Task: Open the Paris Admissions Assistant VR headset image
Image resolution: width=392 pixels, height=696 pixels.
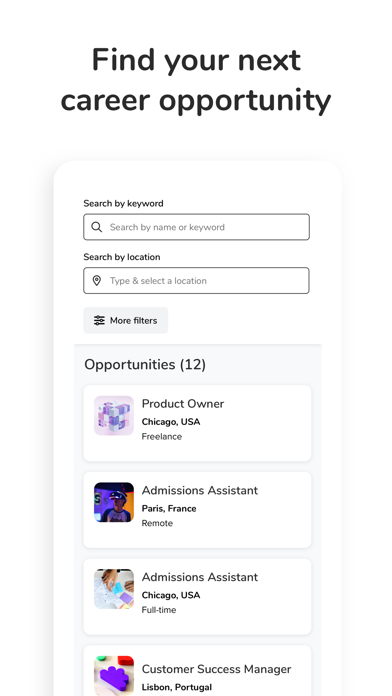Action: pos(114,502)
